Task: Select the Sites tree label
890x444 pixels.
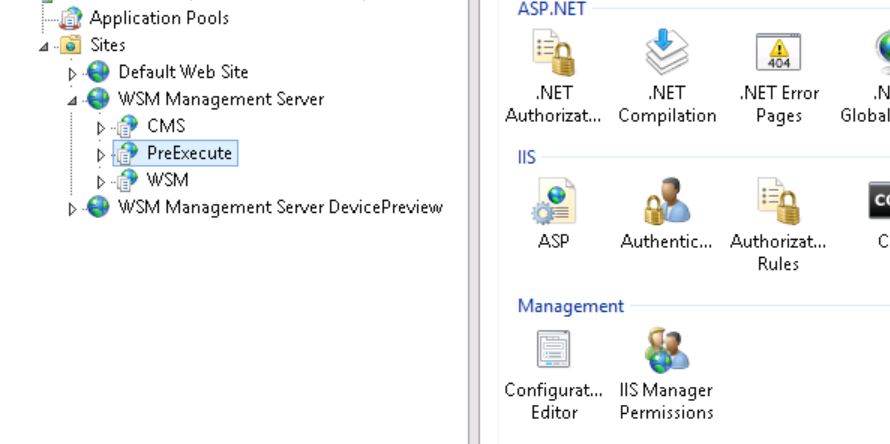Action: click(107, 45)
